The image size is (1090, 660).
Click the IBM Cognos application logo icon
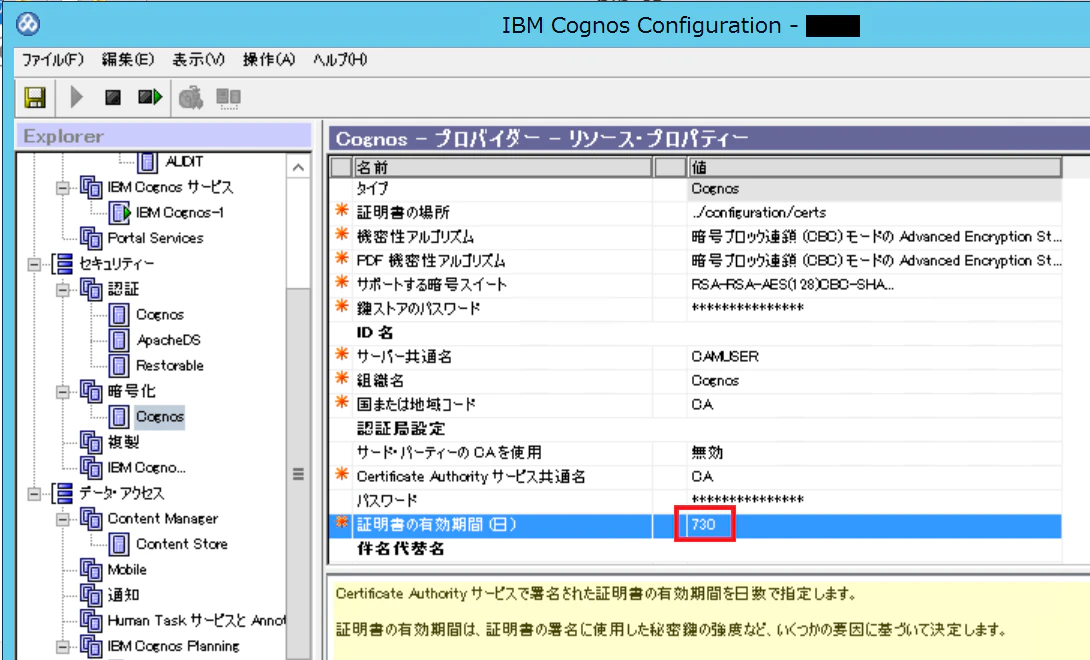(28, 24)
